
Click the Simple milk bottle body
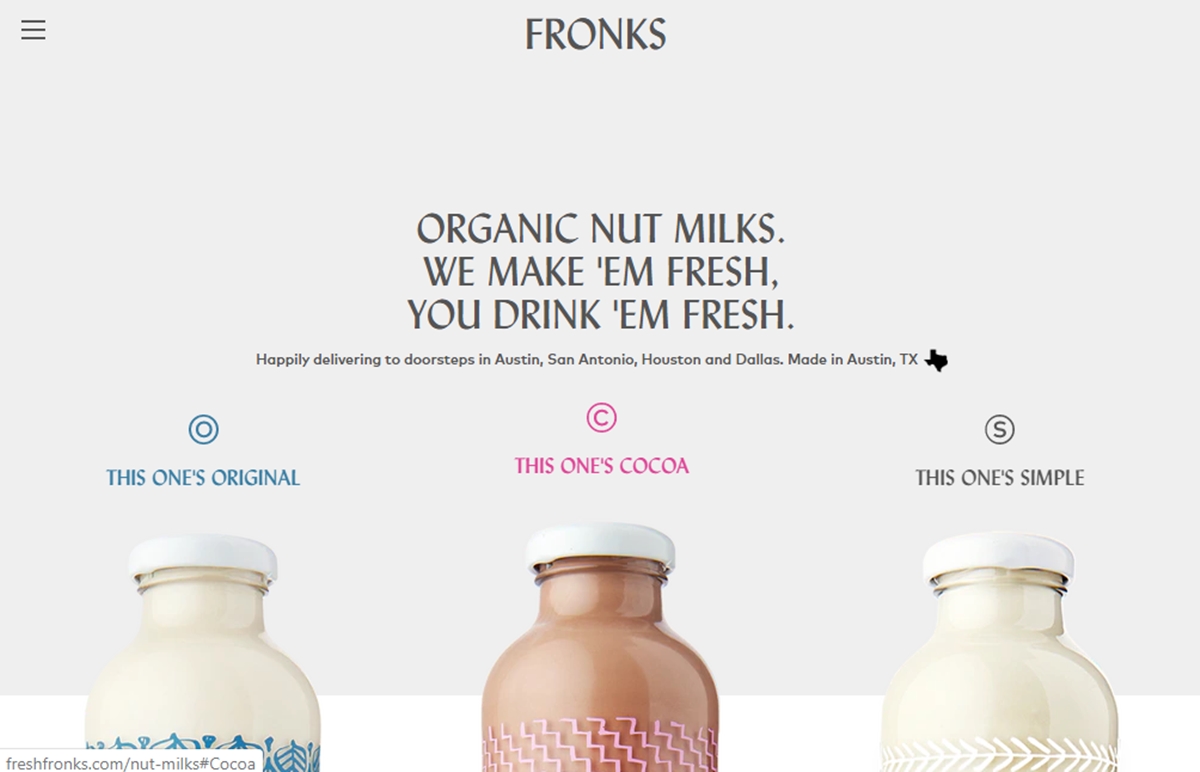999,660
